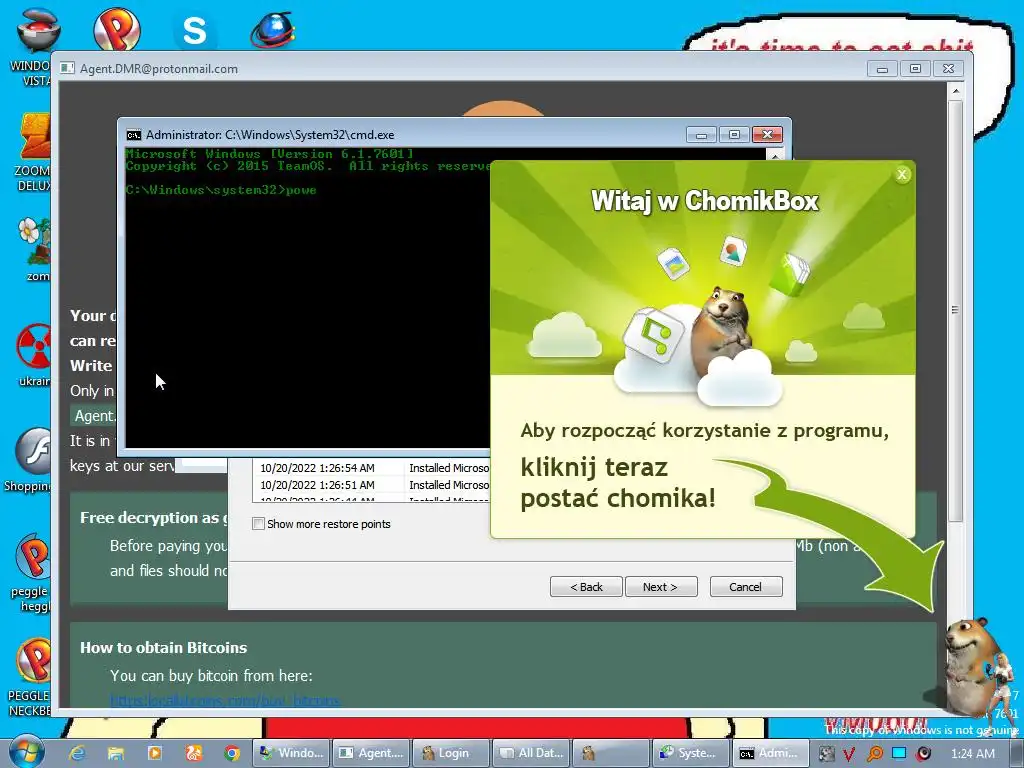Close the Administrator cmd.exe window

point(767,135)
